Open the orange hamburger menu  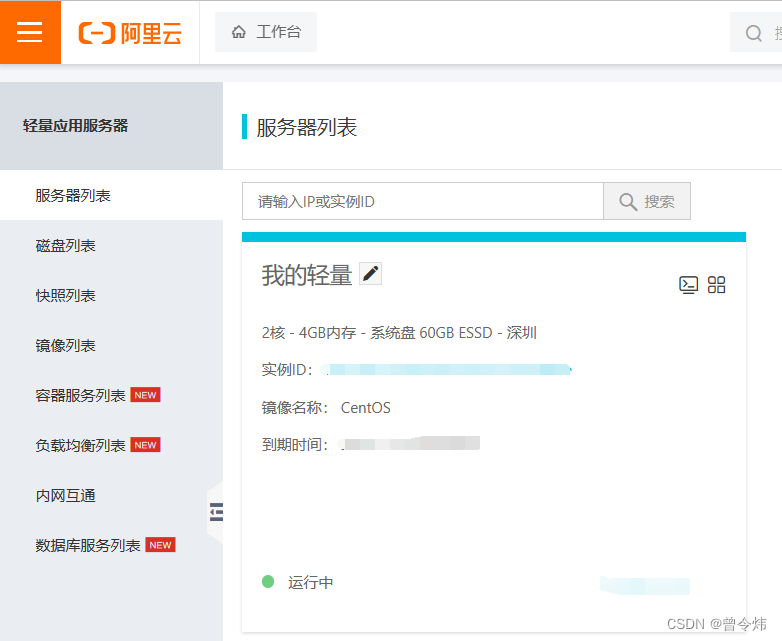(x=30, y=32)
